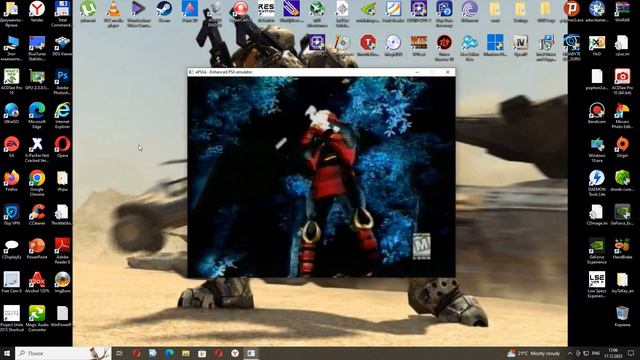
Task: Switch the ENG keyboard language indicator
Action: 596,353
